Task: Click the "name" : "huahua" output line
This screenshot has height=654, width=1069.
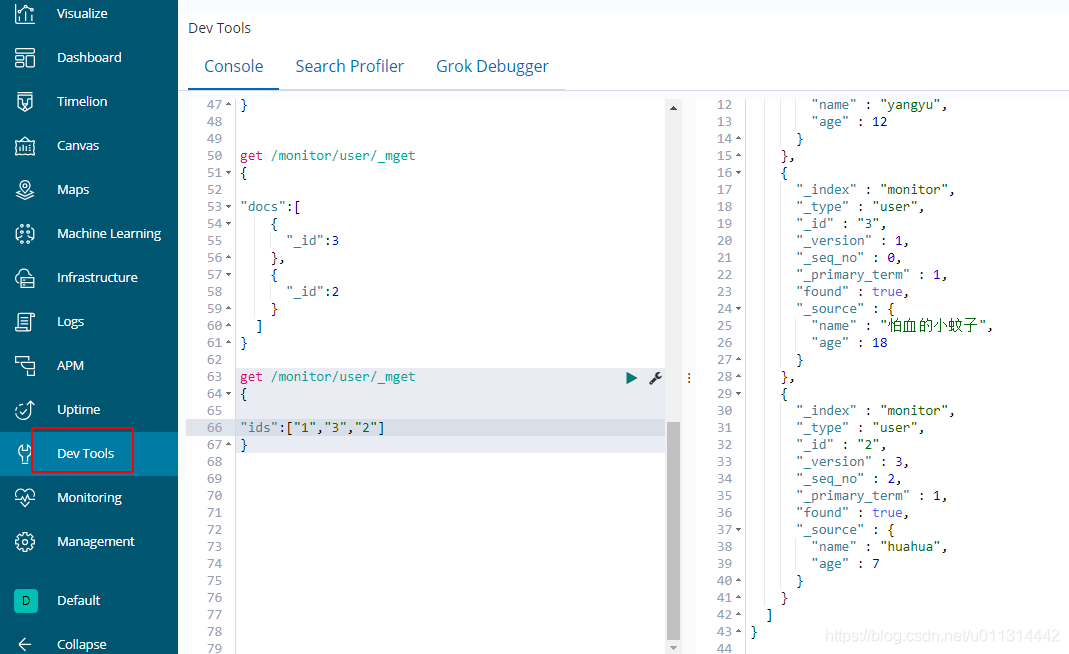Action: [x=879, y=547]
